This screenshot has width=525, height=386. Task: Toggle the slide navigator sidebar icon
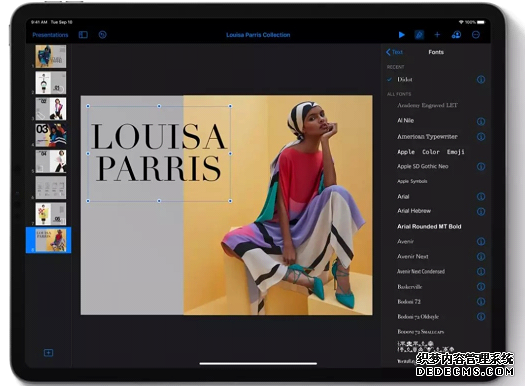[83, 35]
